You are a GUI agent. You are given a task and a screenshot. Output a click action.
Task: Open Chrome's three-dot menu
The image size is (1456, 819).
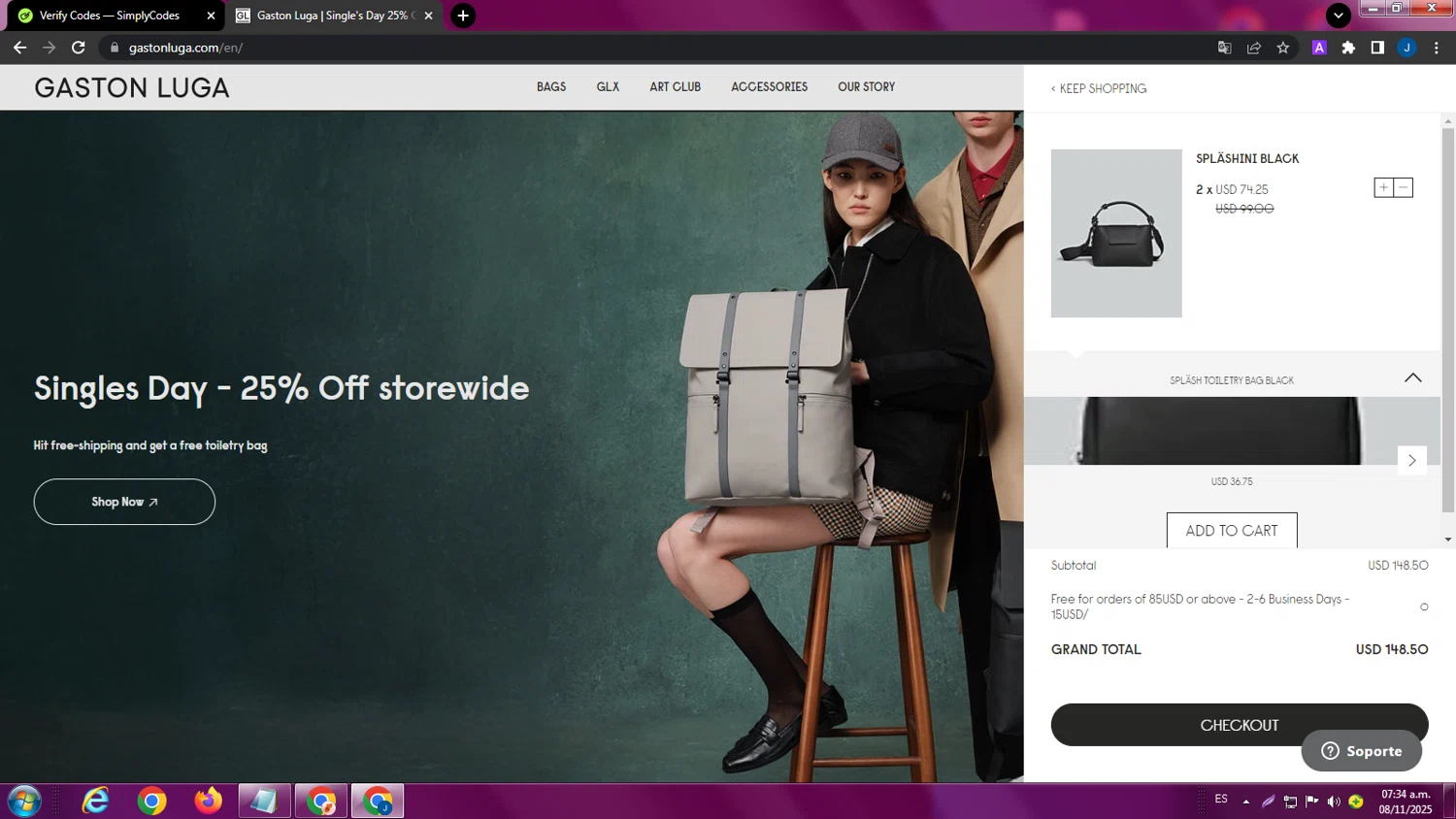[1437, 48]
